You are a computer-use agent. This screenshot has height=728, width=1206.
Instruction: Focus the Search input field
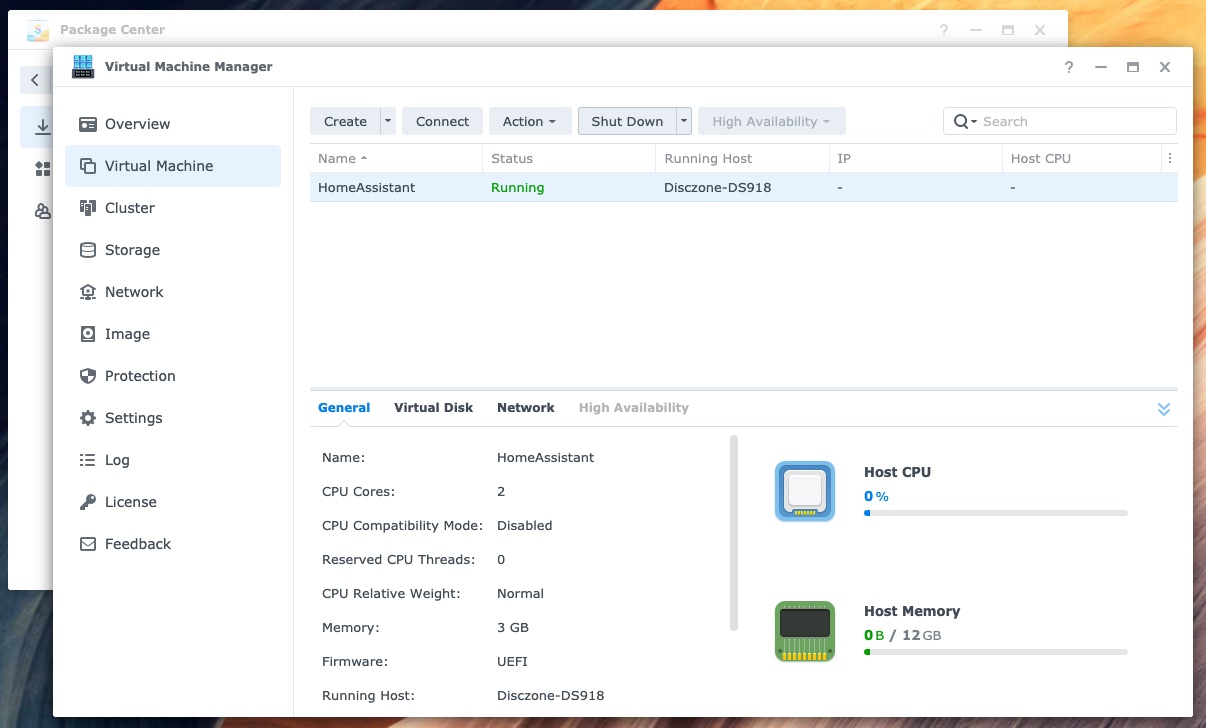tap(1076, 121)
